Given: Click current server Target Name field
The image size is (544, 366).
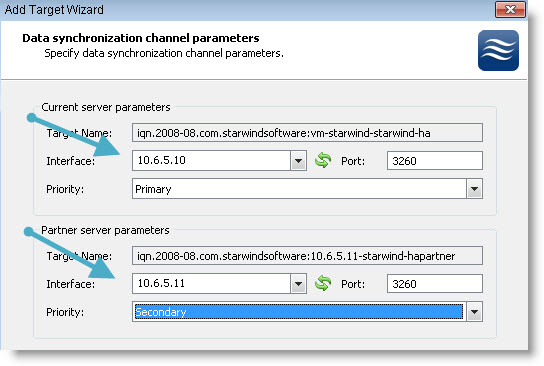Looking at the screenshot, I should tap(307, 133).
